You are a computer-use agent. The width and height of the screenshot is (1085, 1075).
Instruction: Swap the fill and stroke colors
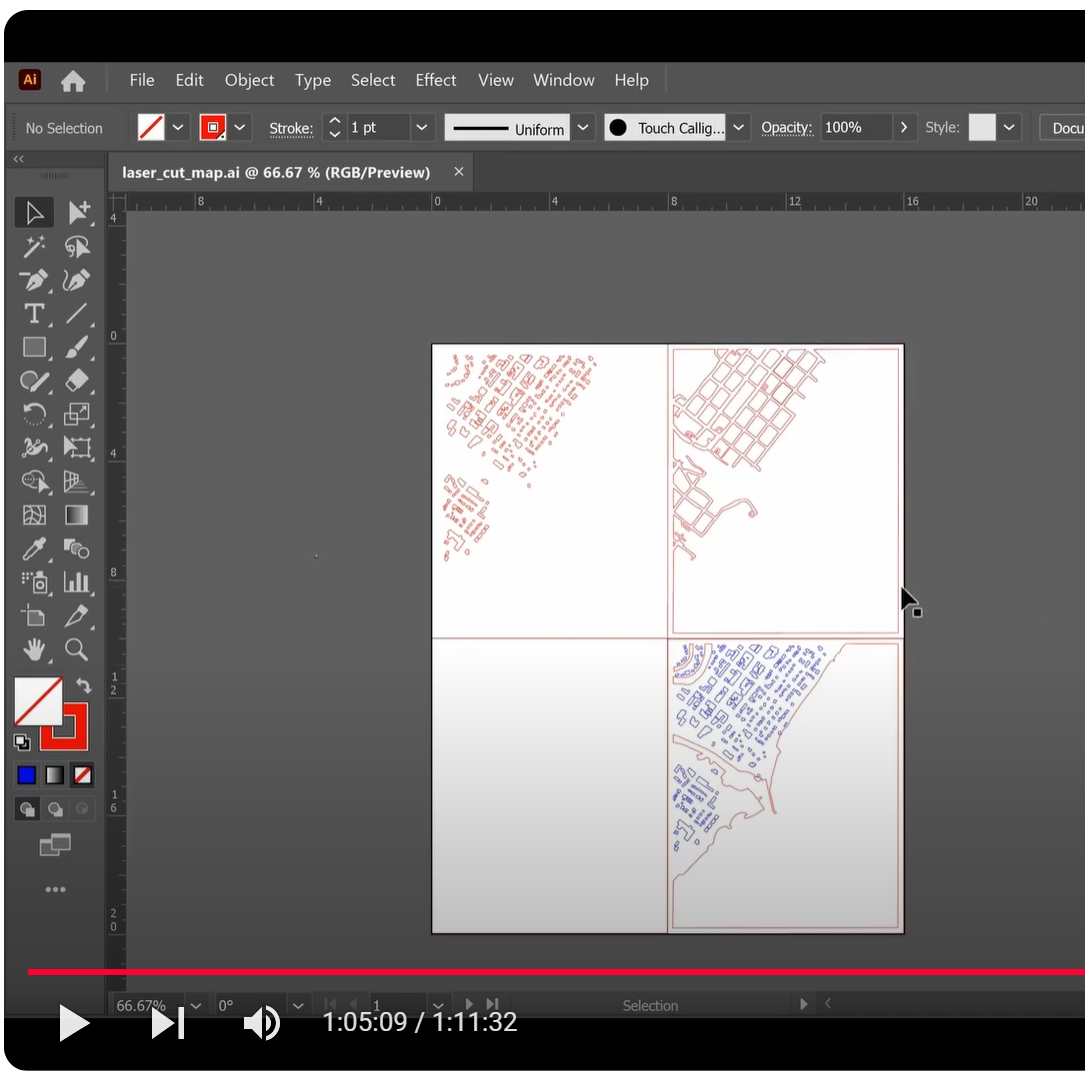point(84,686)
